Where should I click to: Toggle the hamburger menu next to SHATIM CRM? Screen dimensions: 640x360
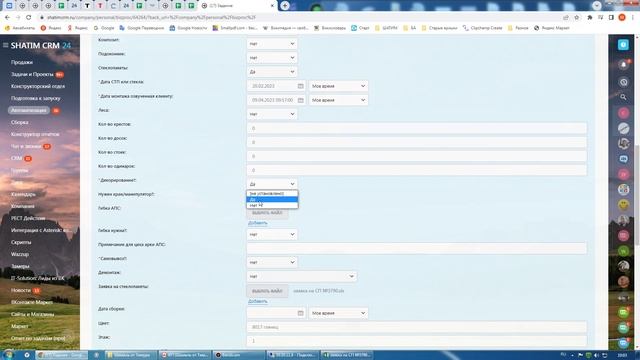[x=5, y=45]
